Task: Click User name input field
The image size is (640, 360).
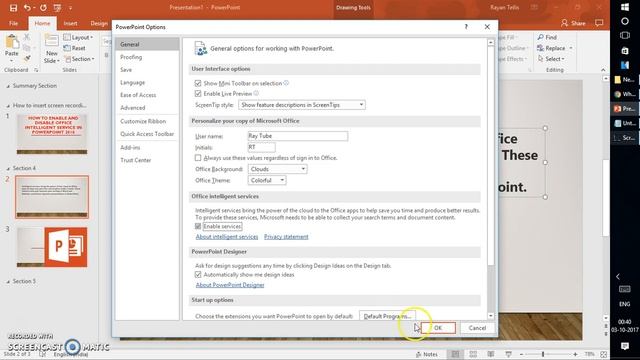Action: tap(298, 136)
